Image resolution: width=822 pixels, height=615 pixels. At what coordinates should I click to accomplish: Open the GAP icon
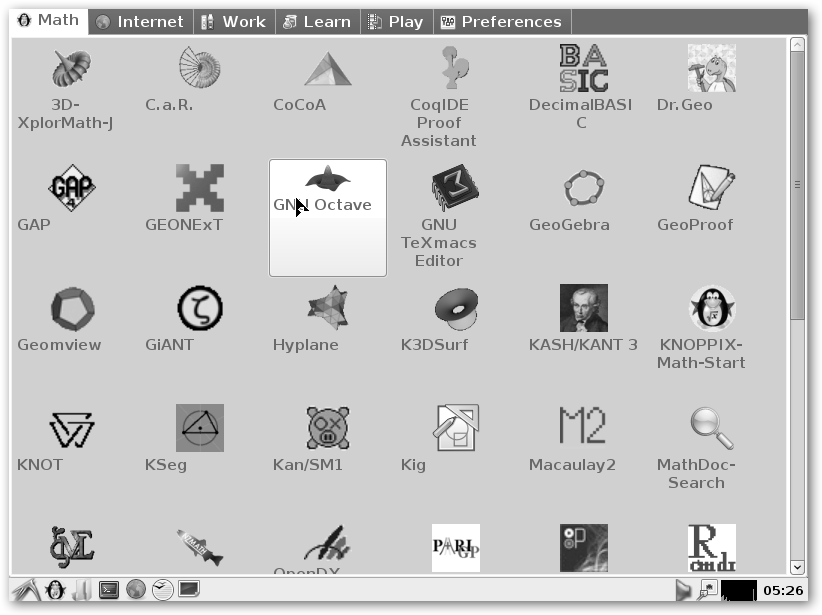(x=72, y=188)
